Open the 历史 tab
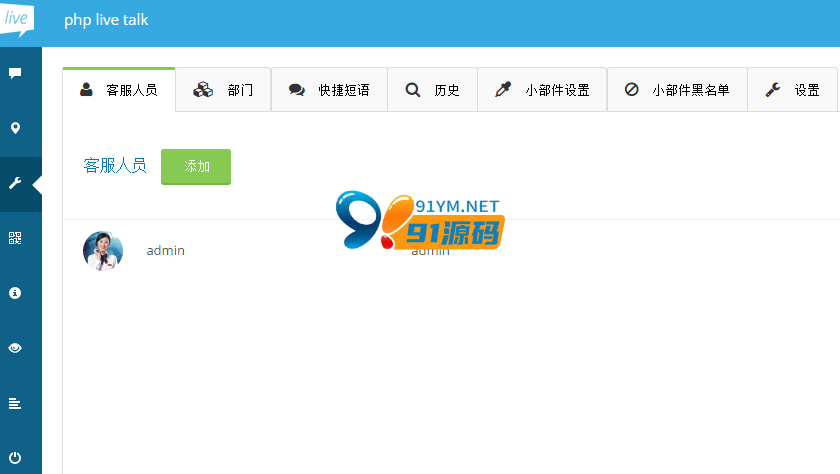Image resolution: width=840 pixels, height=474 pixels. tap(432, 90)
